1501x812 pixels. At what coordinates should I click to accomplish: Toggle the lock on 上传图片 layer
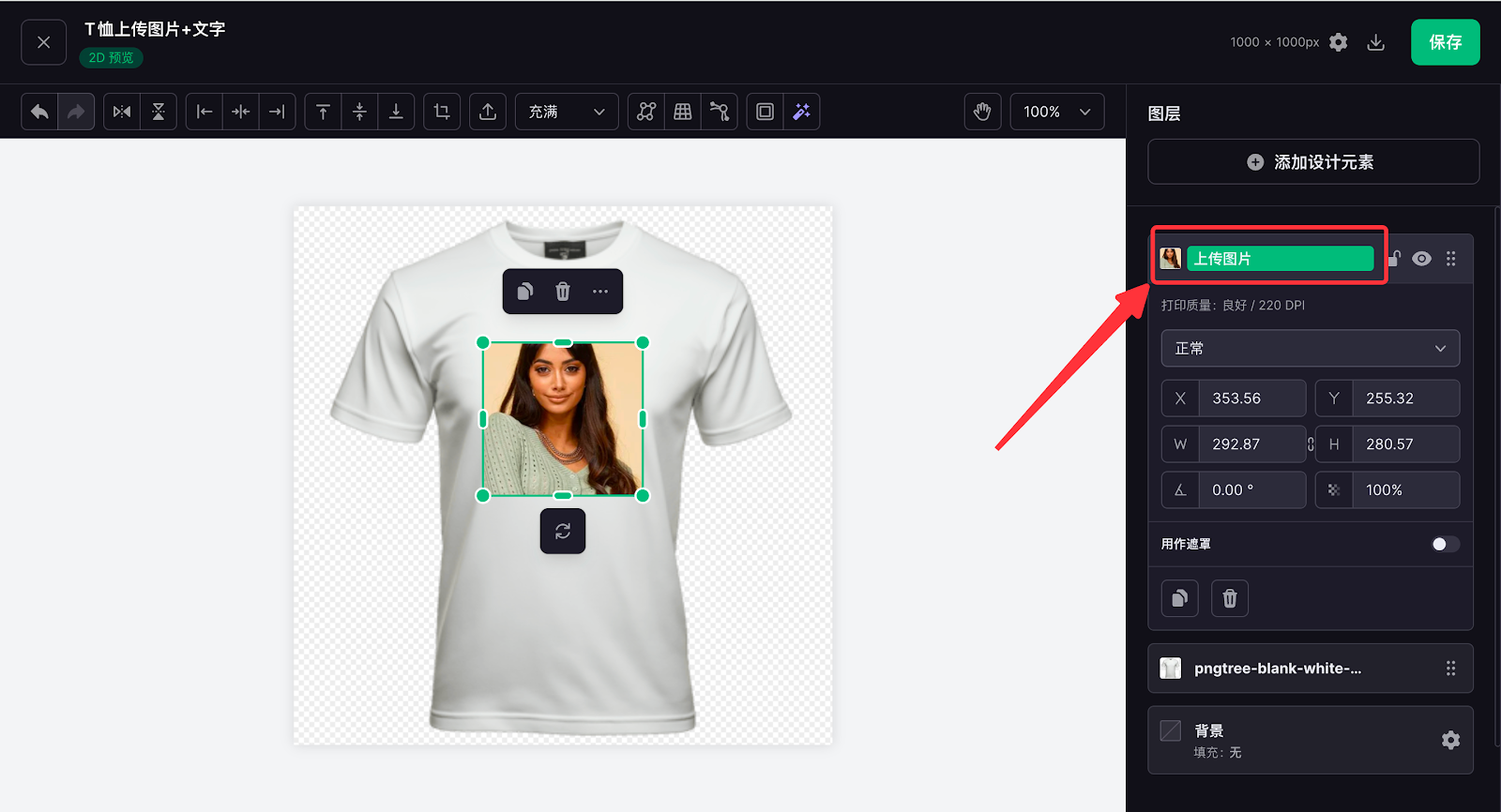tap(1395, 259)
